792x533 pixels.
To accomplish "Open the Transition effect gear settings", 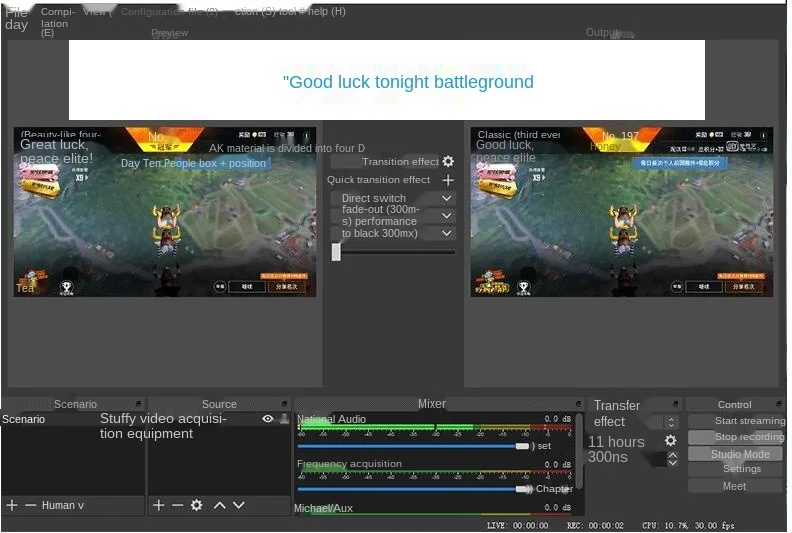I will click(448, 161).
